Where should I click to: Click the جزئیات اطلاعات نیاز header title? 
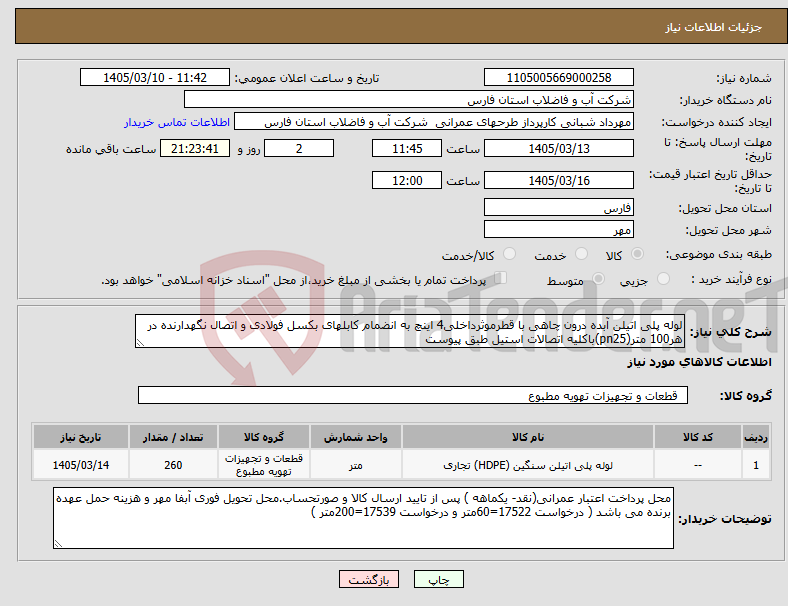(714, 27)
